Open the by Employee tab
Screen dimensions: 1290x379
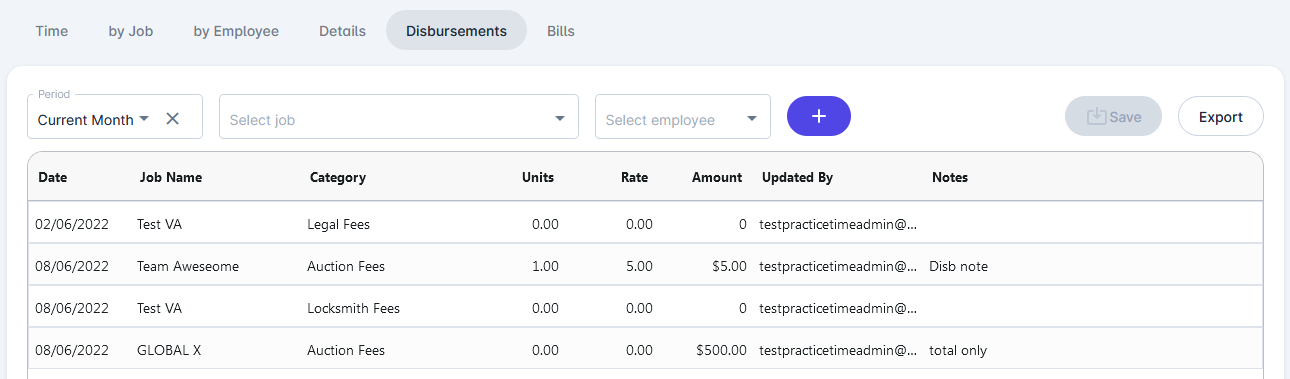[236, 31]
